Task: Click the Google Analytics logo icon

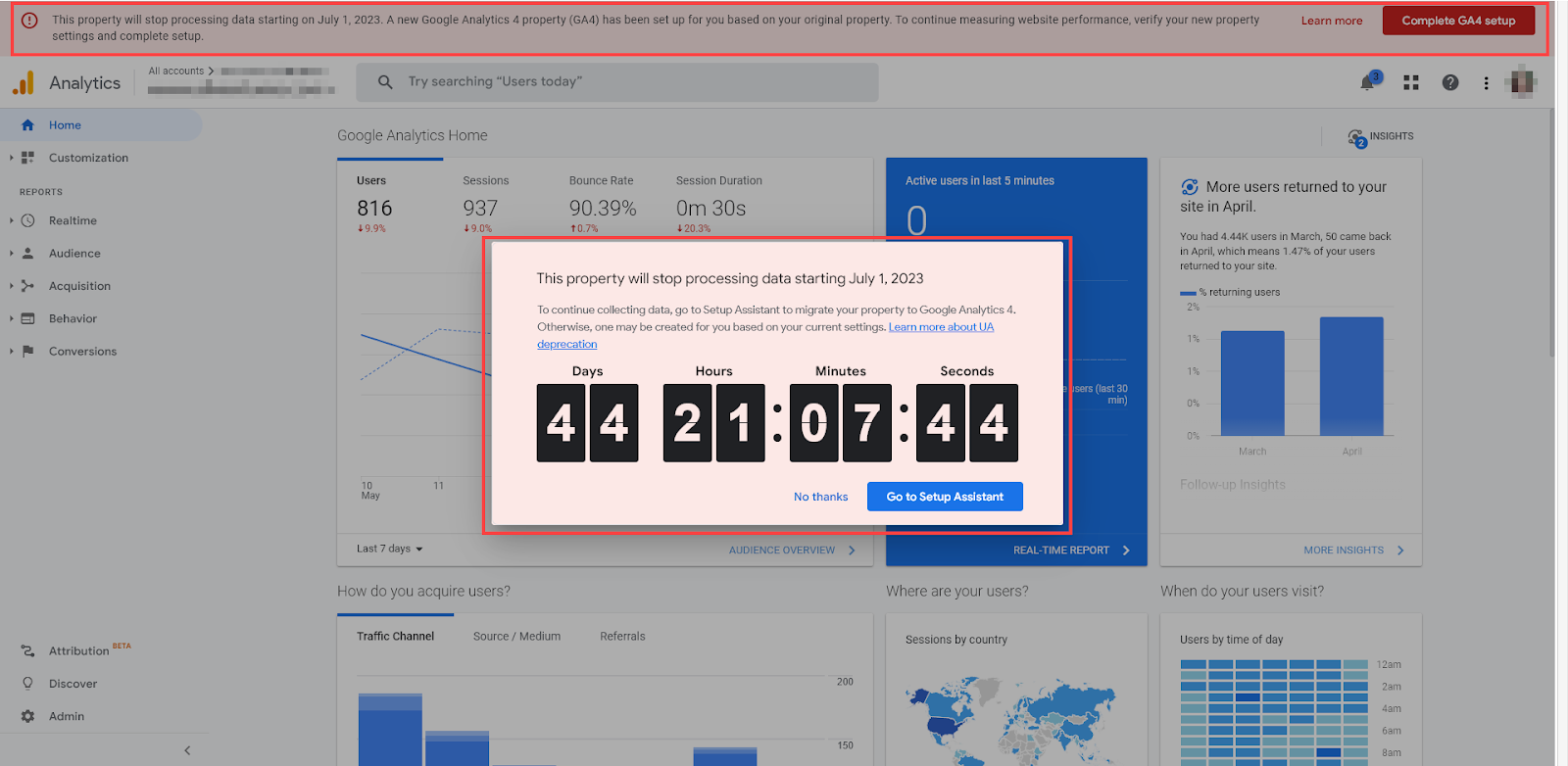Action: tap(24, 83)
